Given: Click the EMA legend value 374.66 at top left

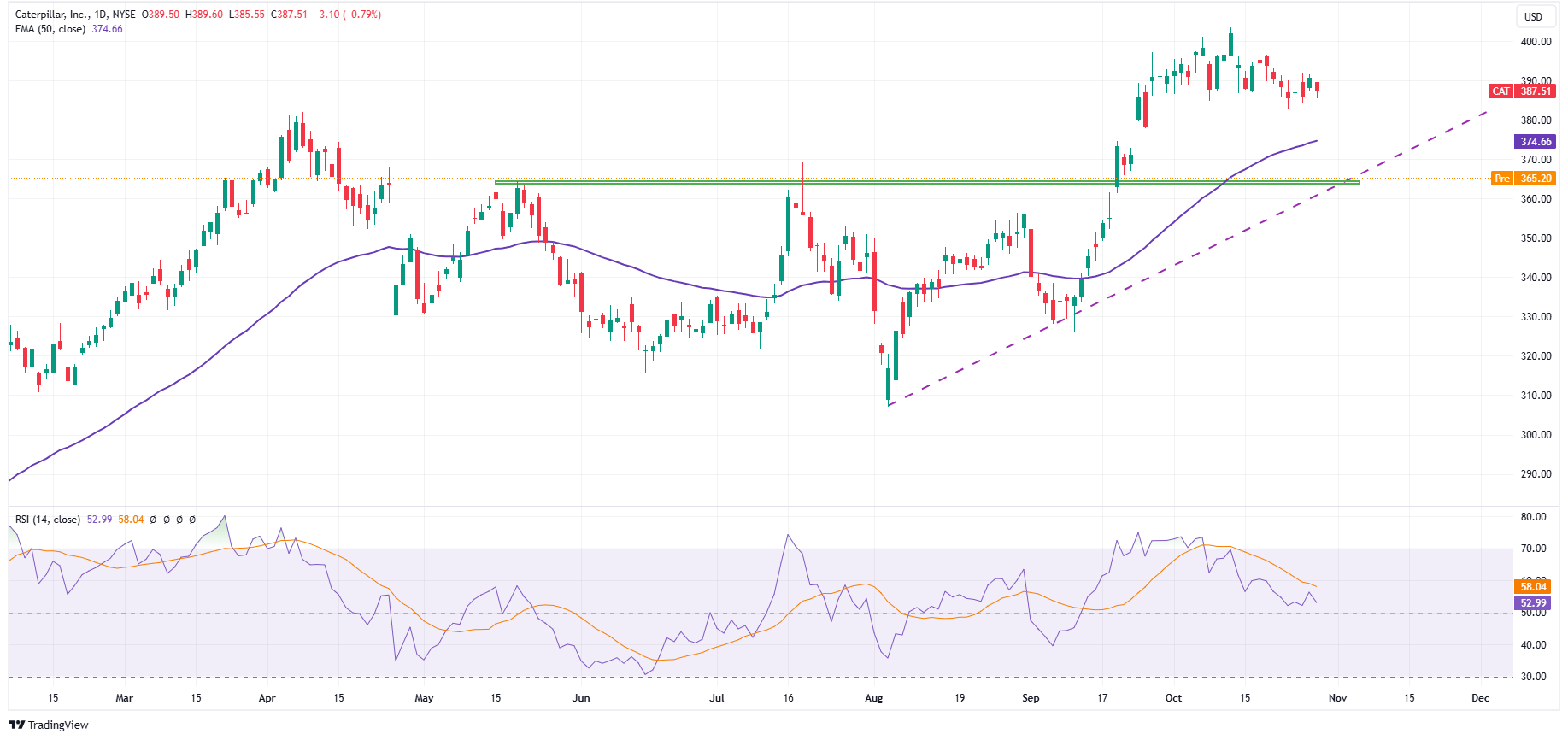Looking at the screenshot, I should pyautogui.click(x=108, y=29).
